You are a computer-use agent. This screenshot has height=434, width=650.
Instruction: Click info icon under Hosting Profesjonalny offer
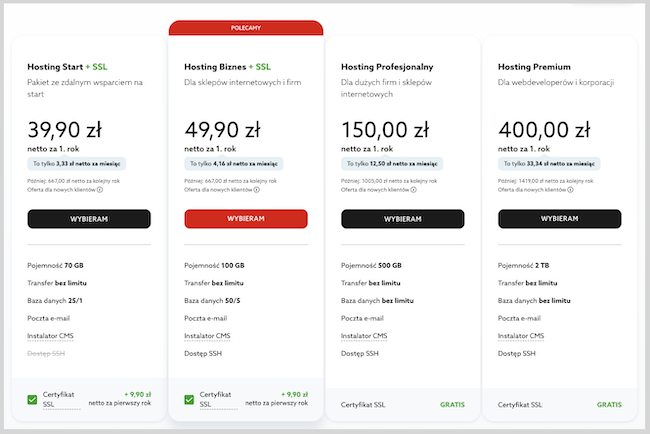tap(413, 190)
